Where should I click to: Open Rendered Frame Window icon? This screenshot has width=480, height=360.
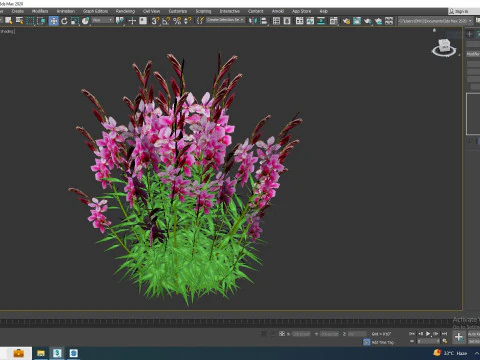(x=357, y=21)
